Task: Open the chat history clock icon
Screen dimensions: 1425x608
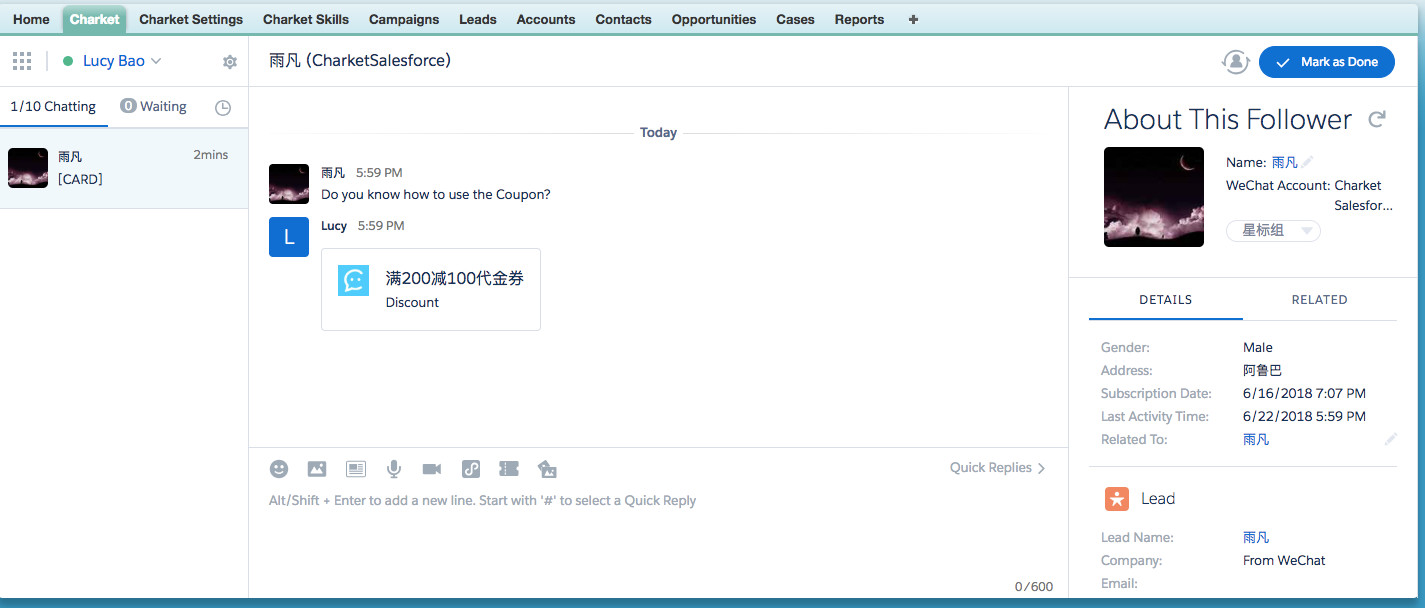Action: coord(223,108)
